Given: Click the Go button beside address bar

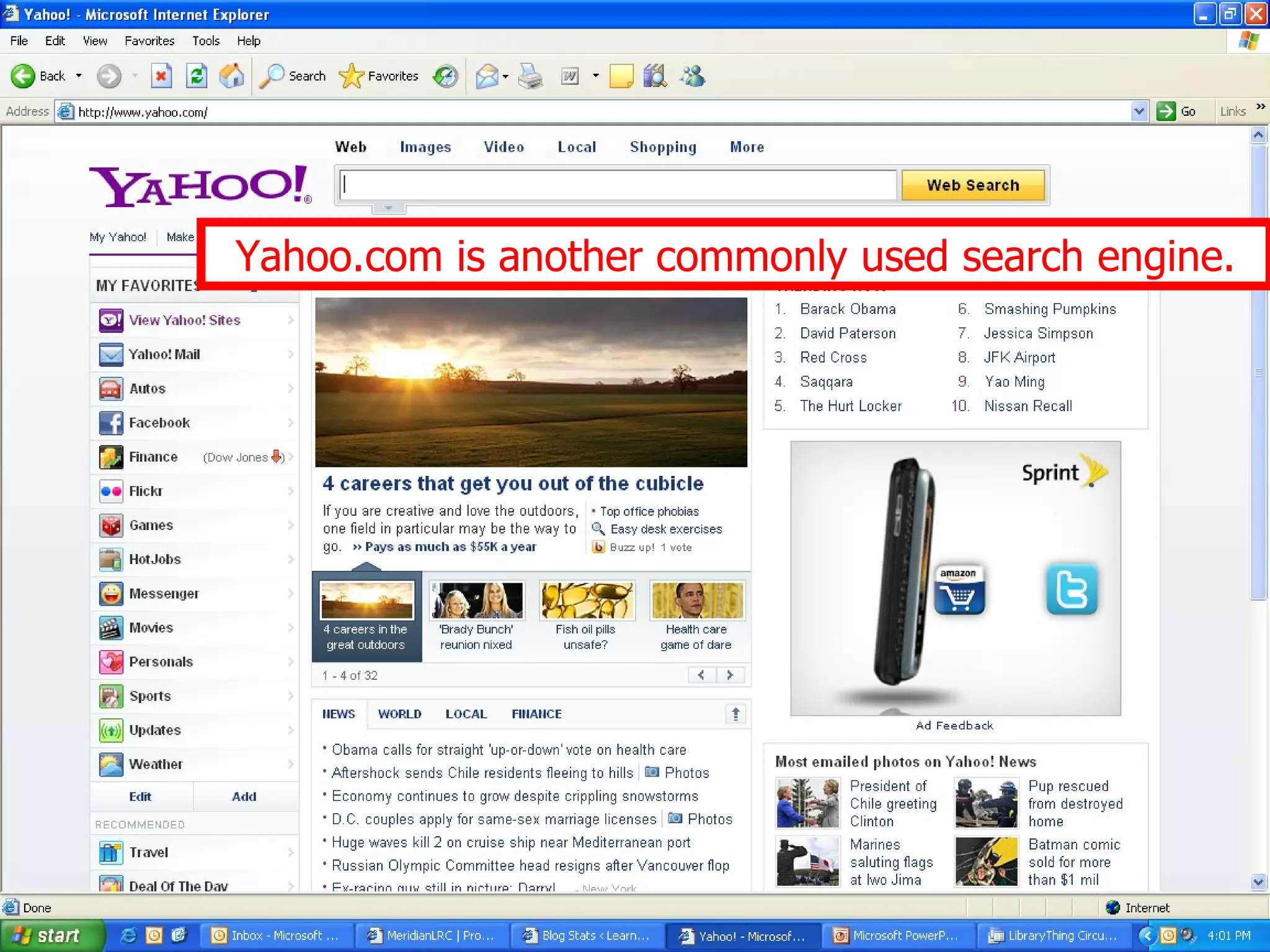Looking at the screenshot, I should tap(1177, 112).
